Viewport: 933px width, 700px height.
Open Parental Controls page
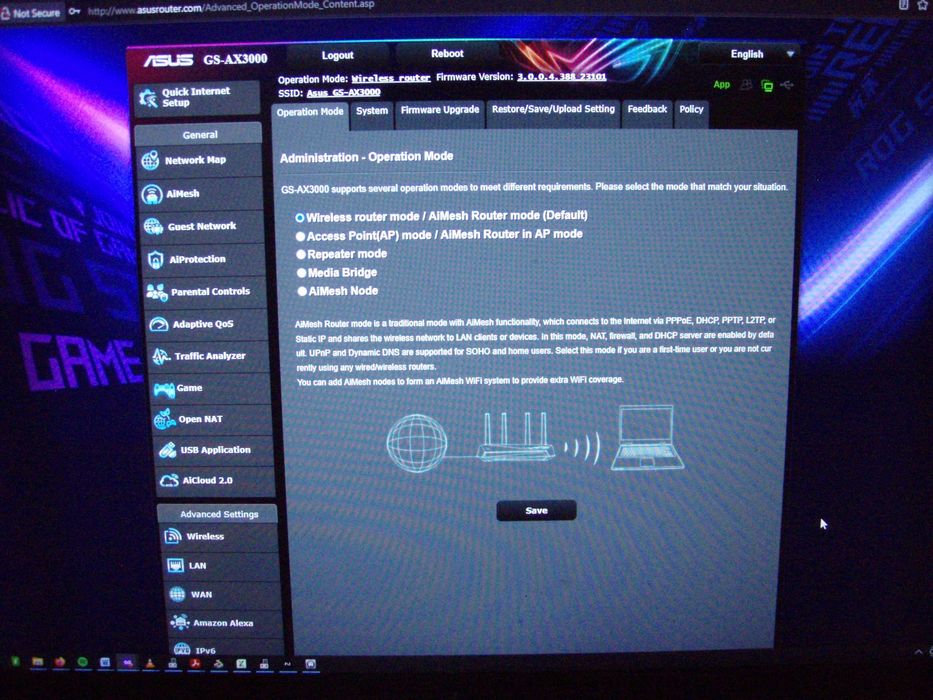pyautogui.click(x=206, y=292)
